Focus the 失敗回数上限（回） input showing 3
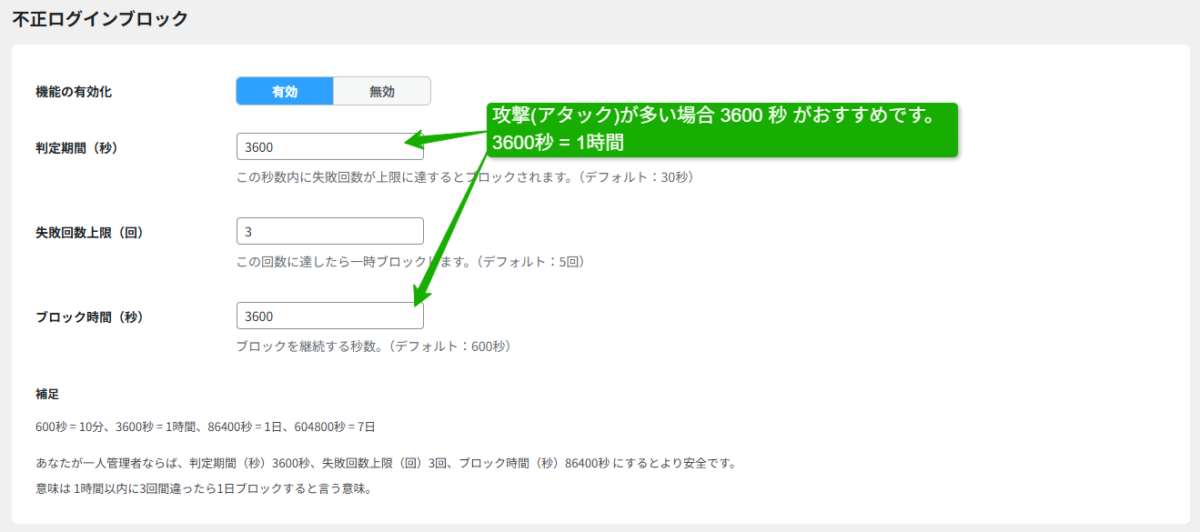 point(330,231)
